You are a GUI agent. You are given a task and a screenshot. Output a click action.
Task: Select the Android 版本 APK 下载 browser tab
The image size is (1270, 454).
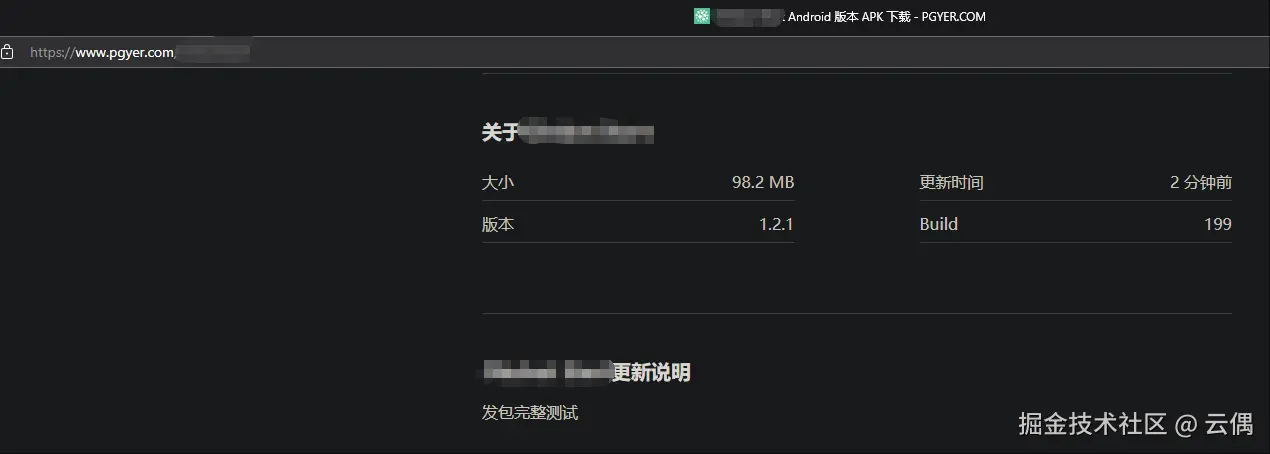click(x=840, y=16)
